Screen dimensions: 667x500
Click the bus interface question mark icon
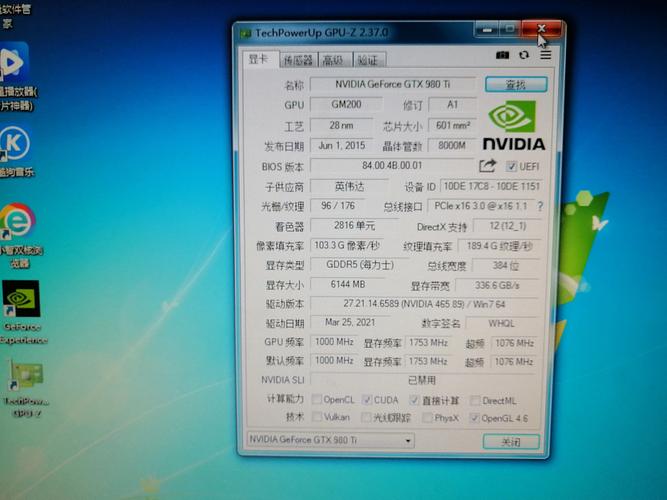(x=540, y=207)
